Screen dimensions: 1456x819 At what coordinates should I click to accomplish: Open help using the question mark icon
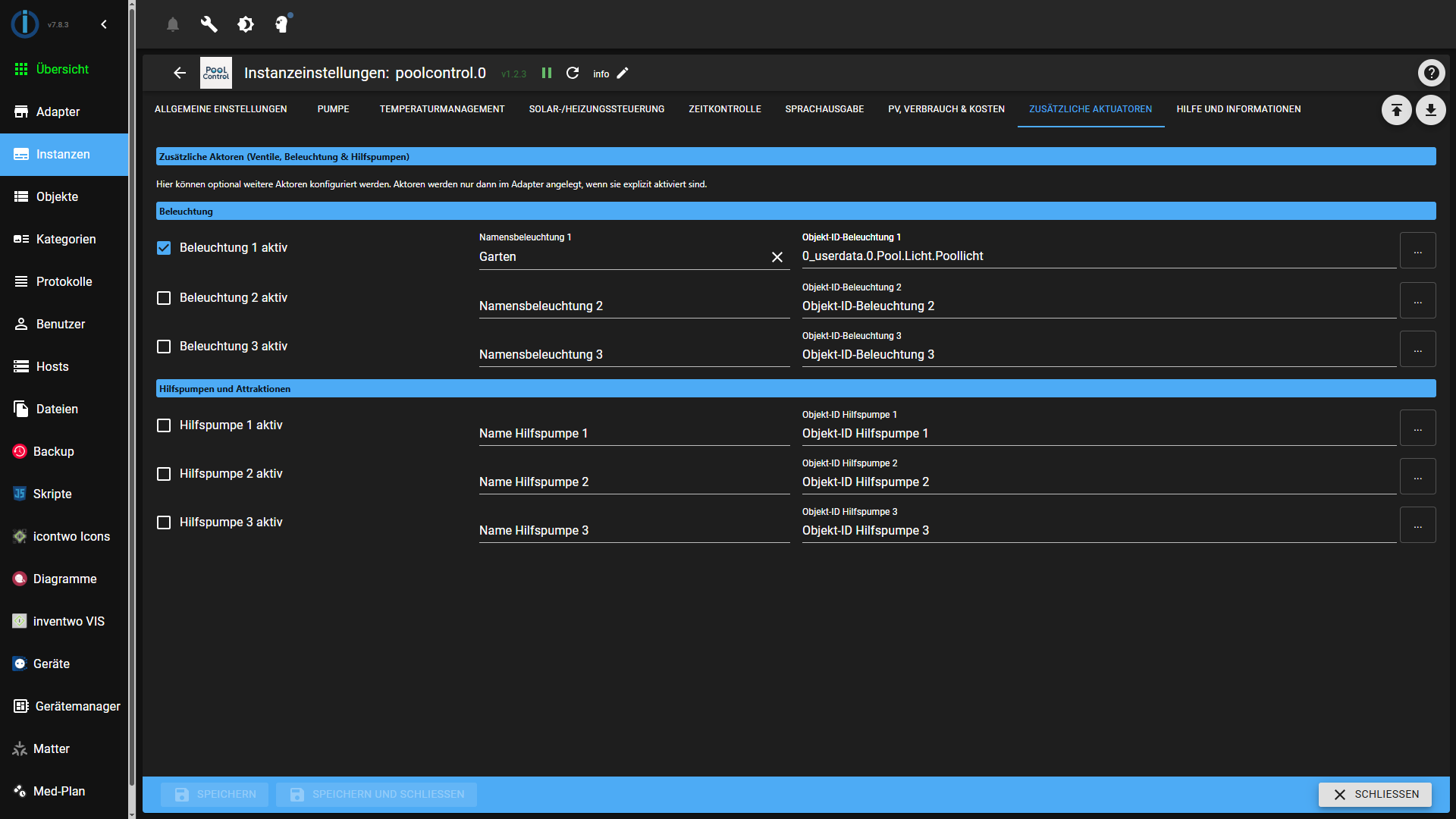click(1431, 72)
